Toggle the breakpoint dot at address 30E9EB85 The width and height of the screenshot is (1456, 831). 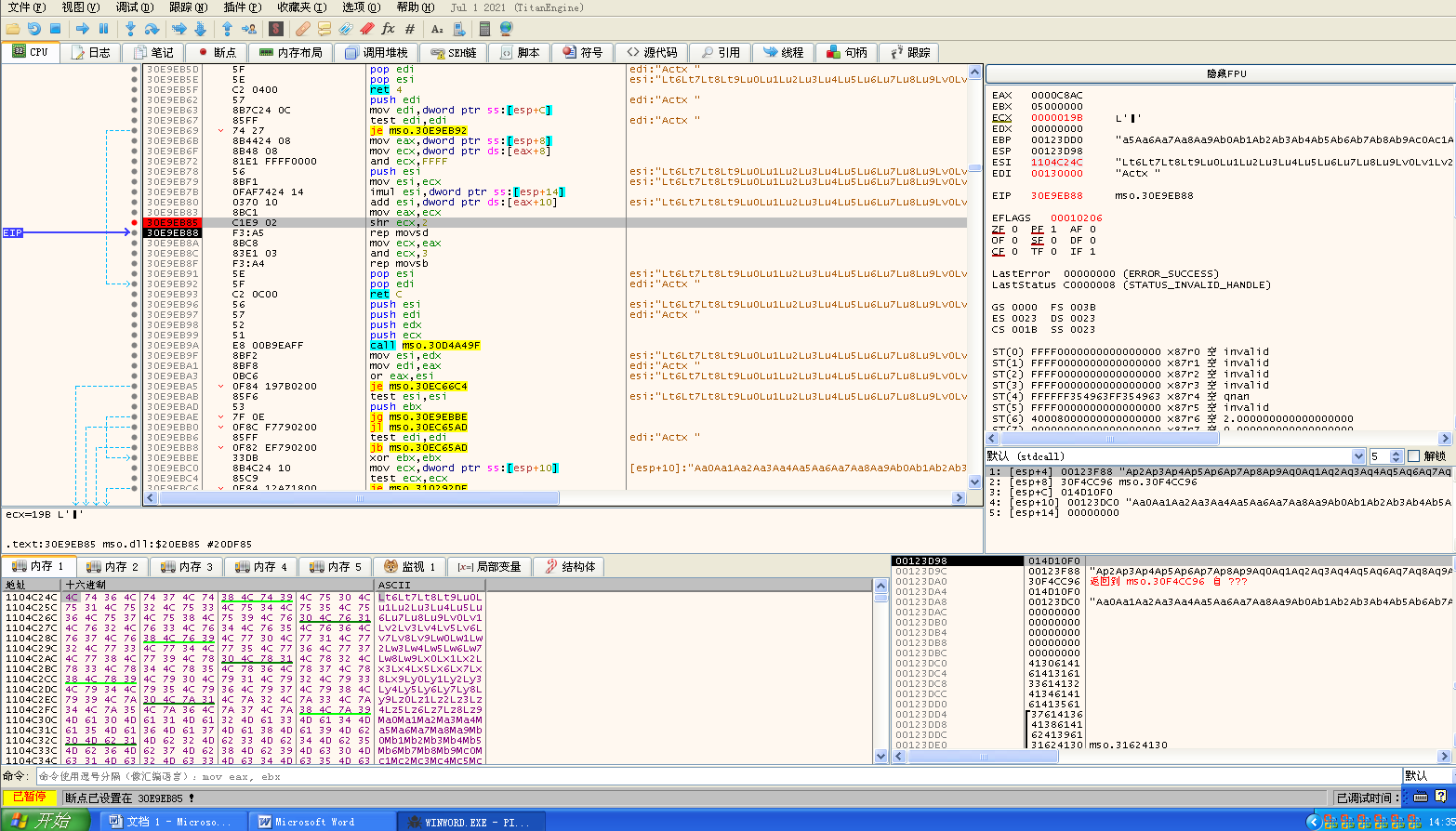pos(135,223)
